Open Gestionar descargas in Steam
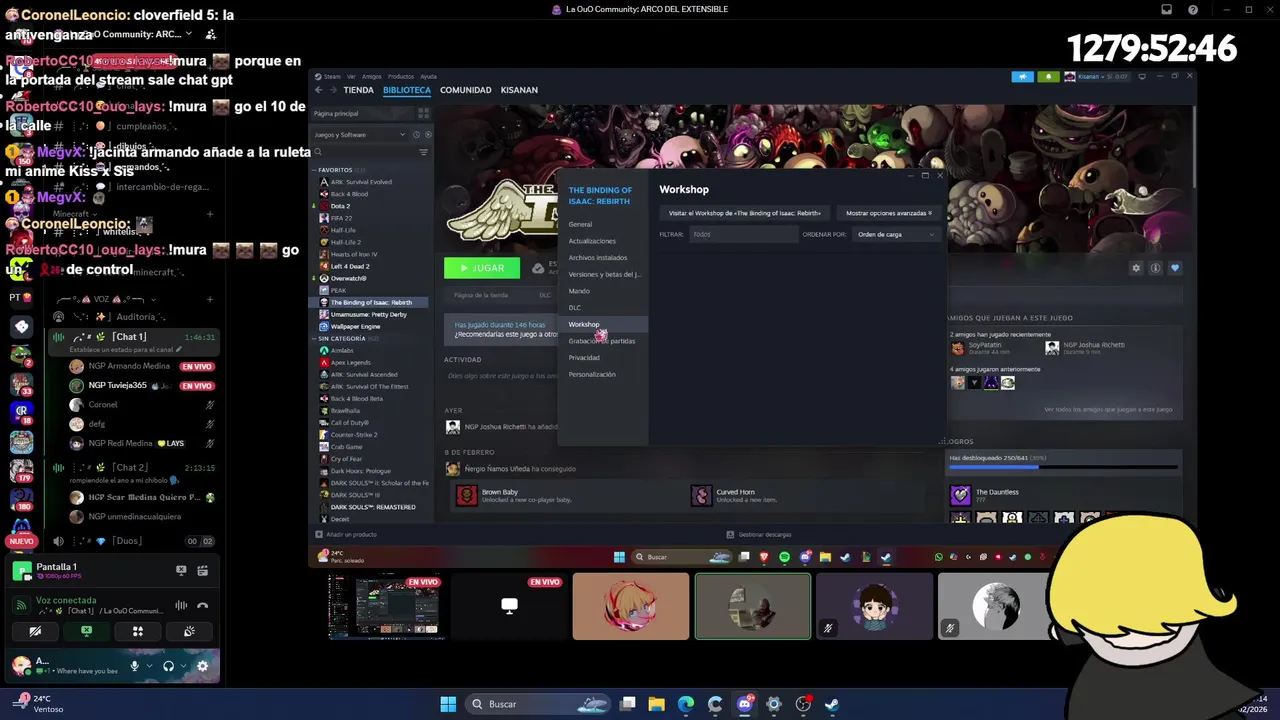The height and width of the screenshot is (720, 1280). (759, 535)
